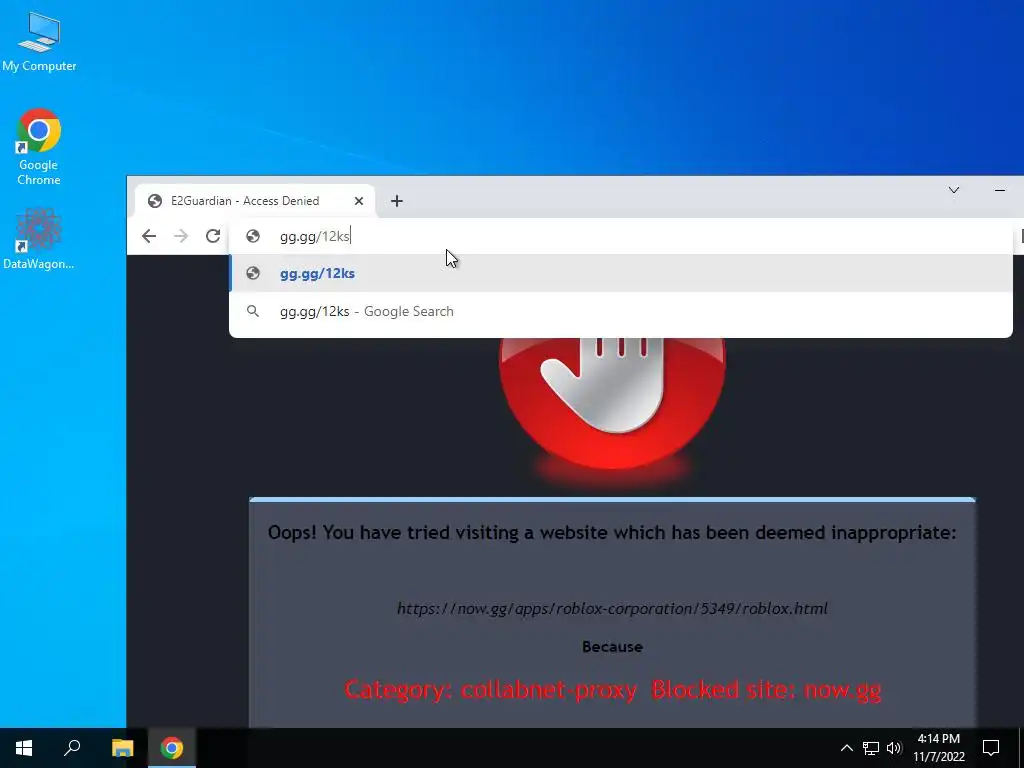This screenshot has height=768, width=1024.
Task: Pick the gg.gg/12ks Google Search suggestion
Action: click(x=620, y=312)
